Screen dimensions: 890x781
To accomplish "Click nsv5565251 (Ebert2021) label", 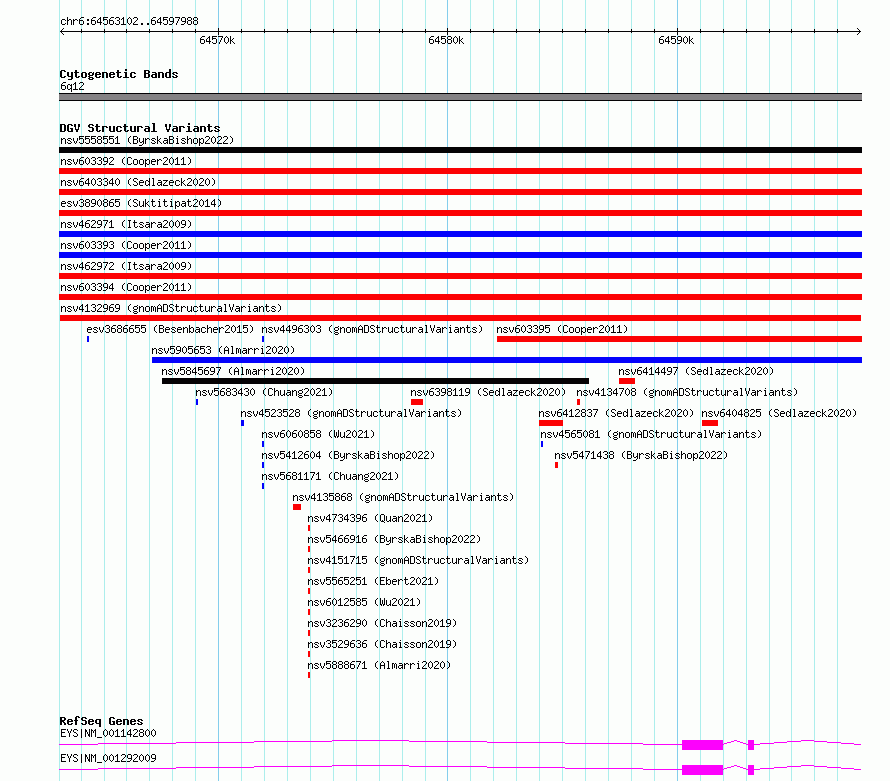I will coord(373,581).
